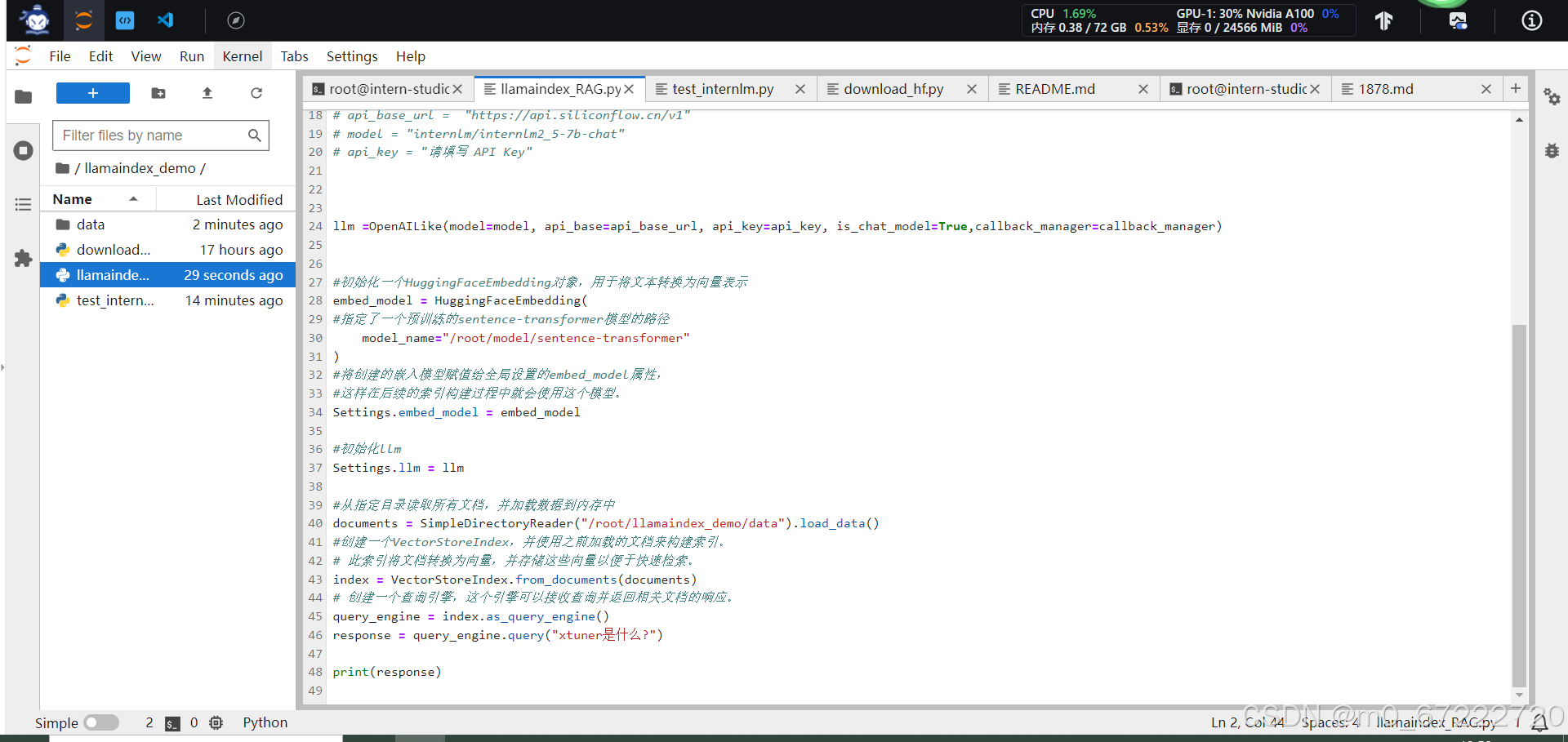Viewport: 1568px width, 742px height.
Task: Upload files using the upload arrow icon
Action: coord(207,93)
